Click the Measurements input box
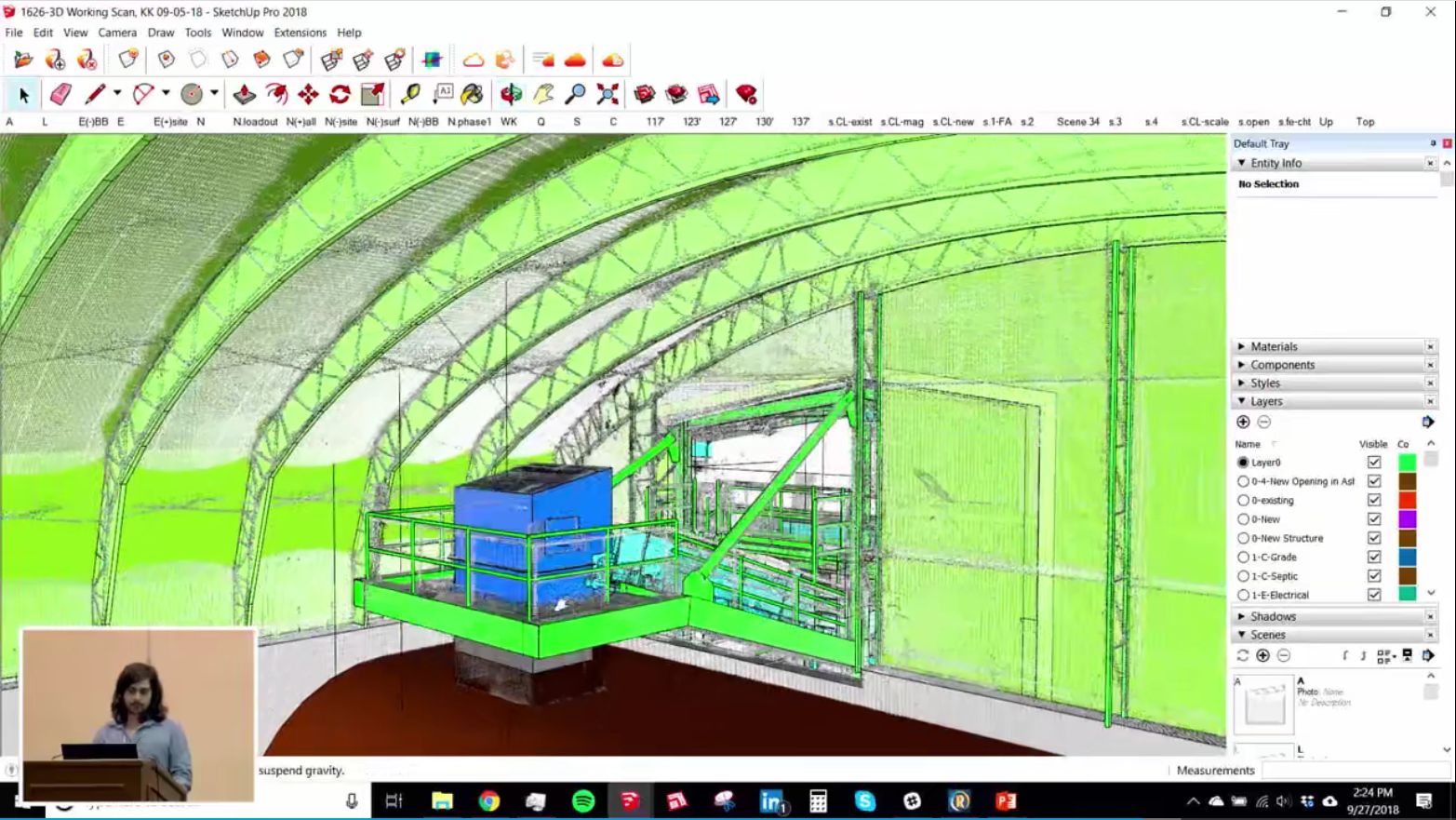This screenshot has height=820, width=1456. coord(1353,771)
